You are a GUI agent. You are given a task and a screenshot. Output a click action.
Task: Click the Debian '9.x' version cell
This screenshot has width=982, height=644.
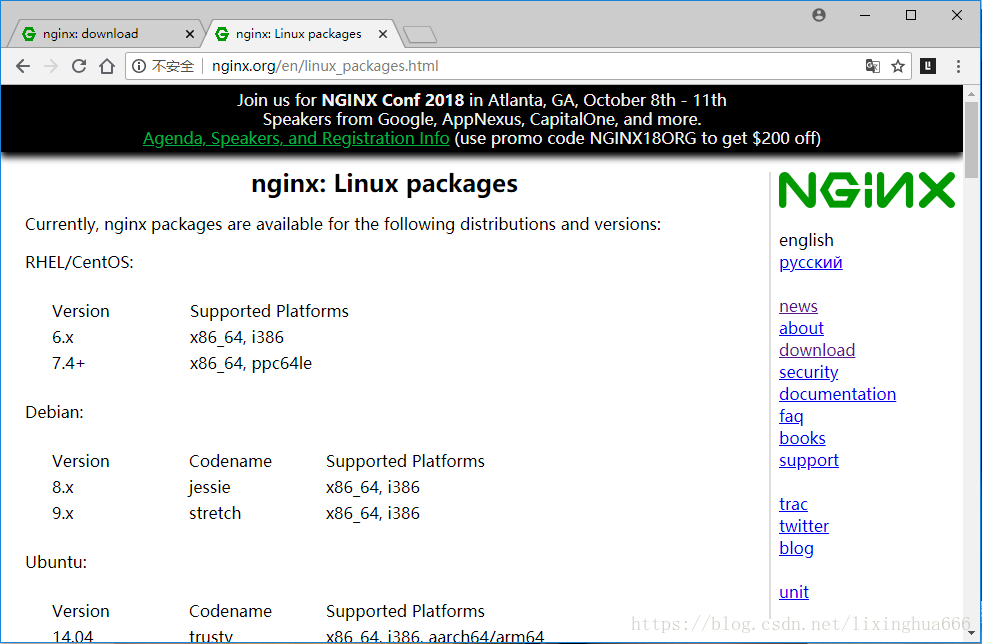click(63, 513)
